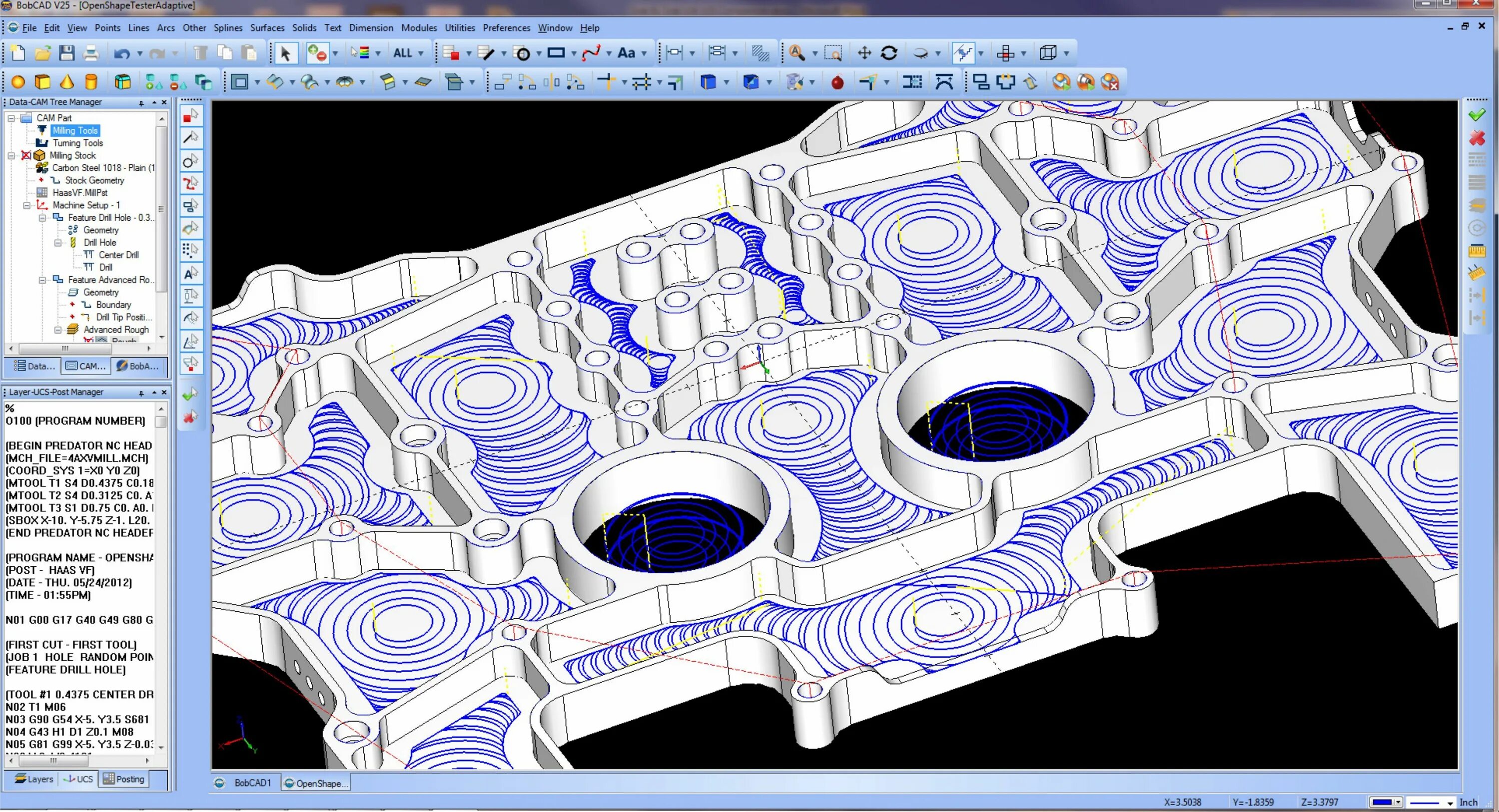Toggle the select-arcs pick filter
This screenshot has width=1499, height=812.
pyautogui.click(x=190, y=161)
